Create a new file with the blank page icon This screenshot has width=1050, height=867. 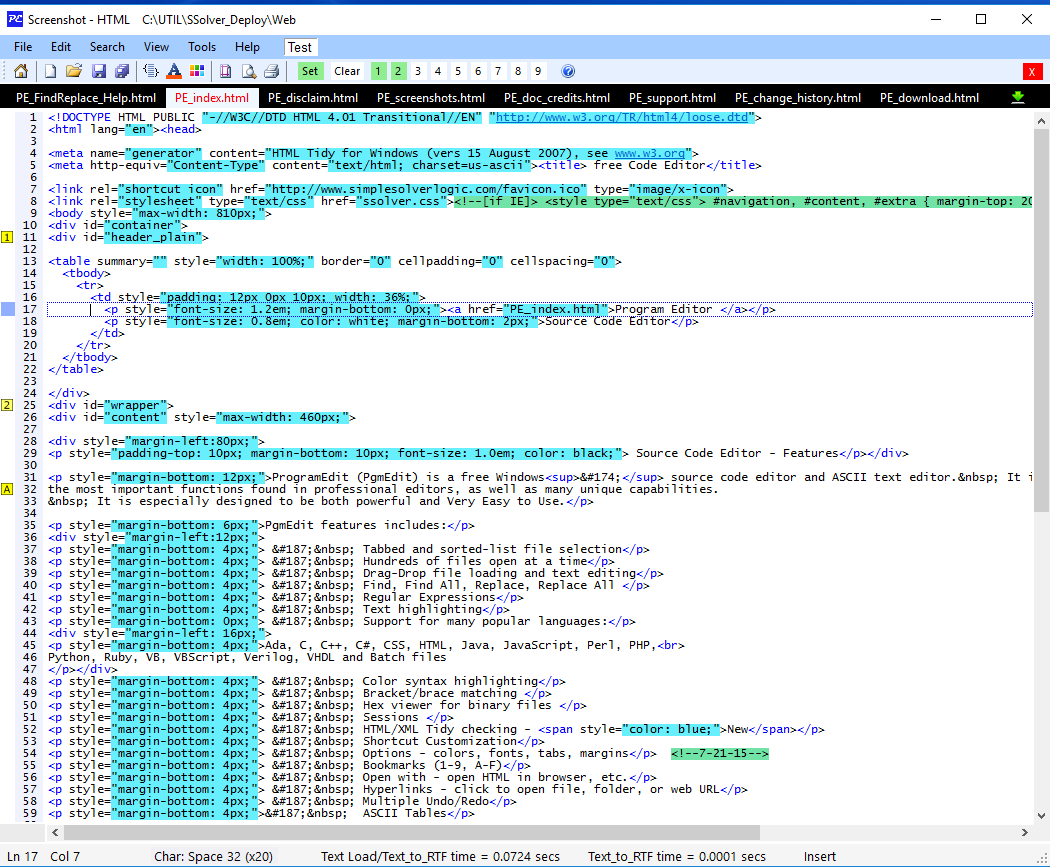(50, 71)
